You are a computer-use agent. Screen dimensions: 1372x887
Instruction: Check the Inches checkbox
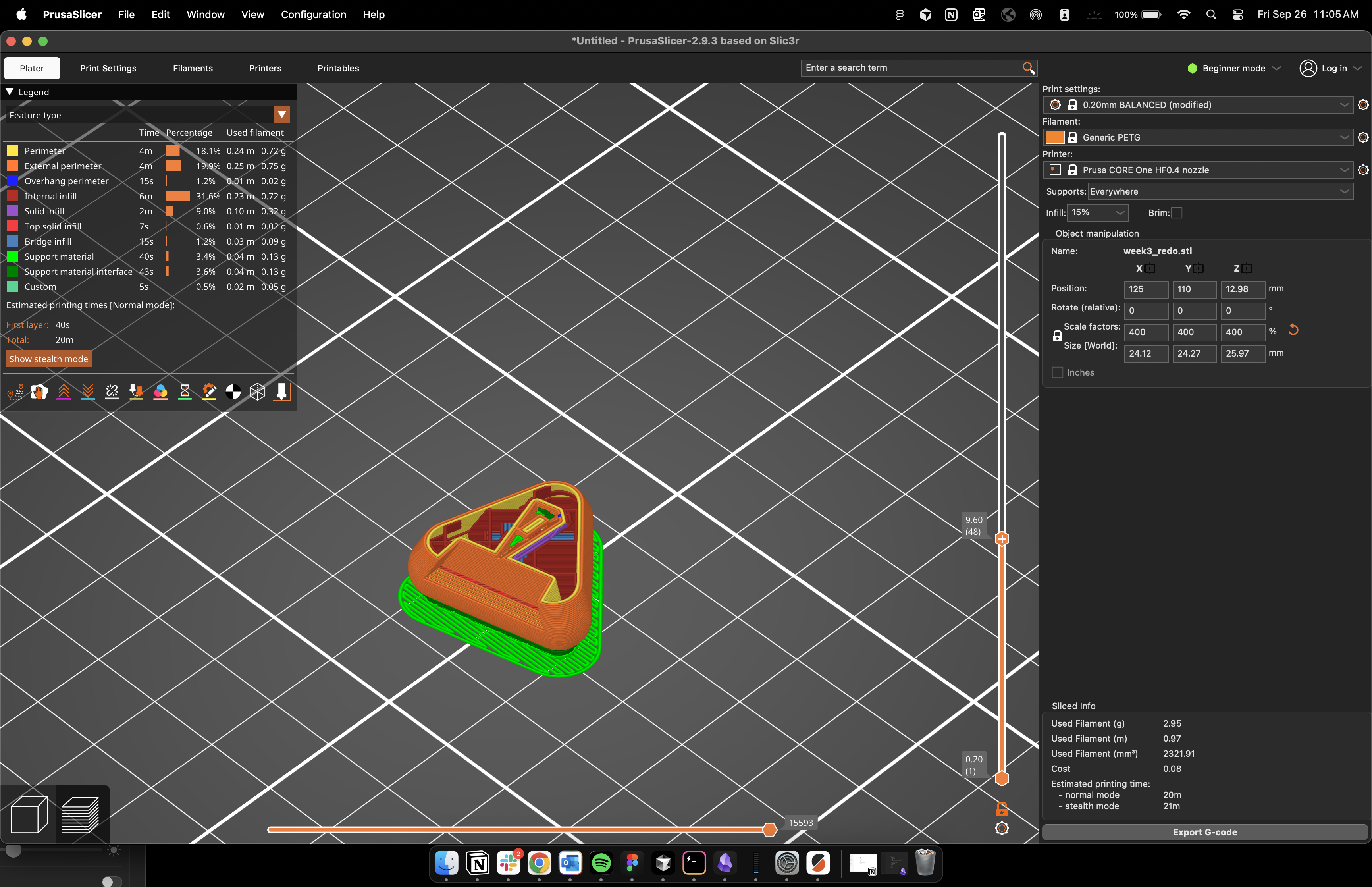click(x=1058, y=373)
